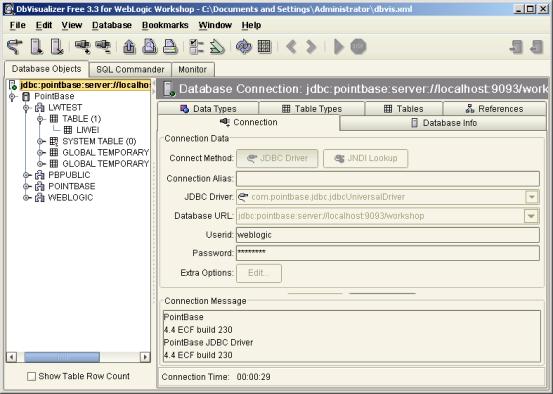Click the 'PointBase JDBC Driver' message line
This screenshot has width=553, height=394.
(208, 343)
